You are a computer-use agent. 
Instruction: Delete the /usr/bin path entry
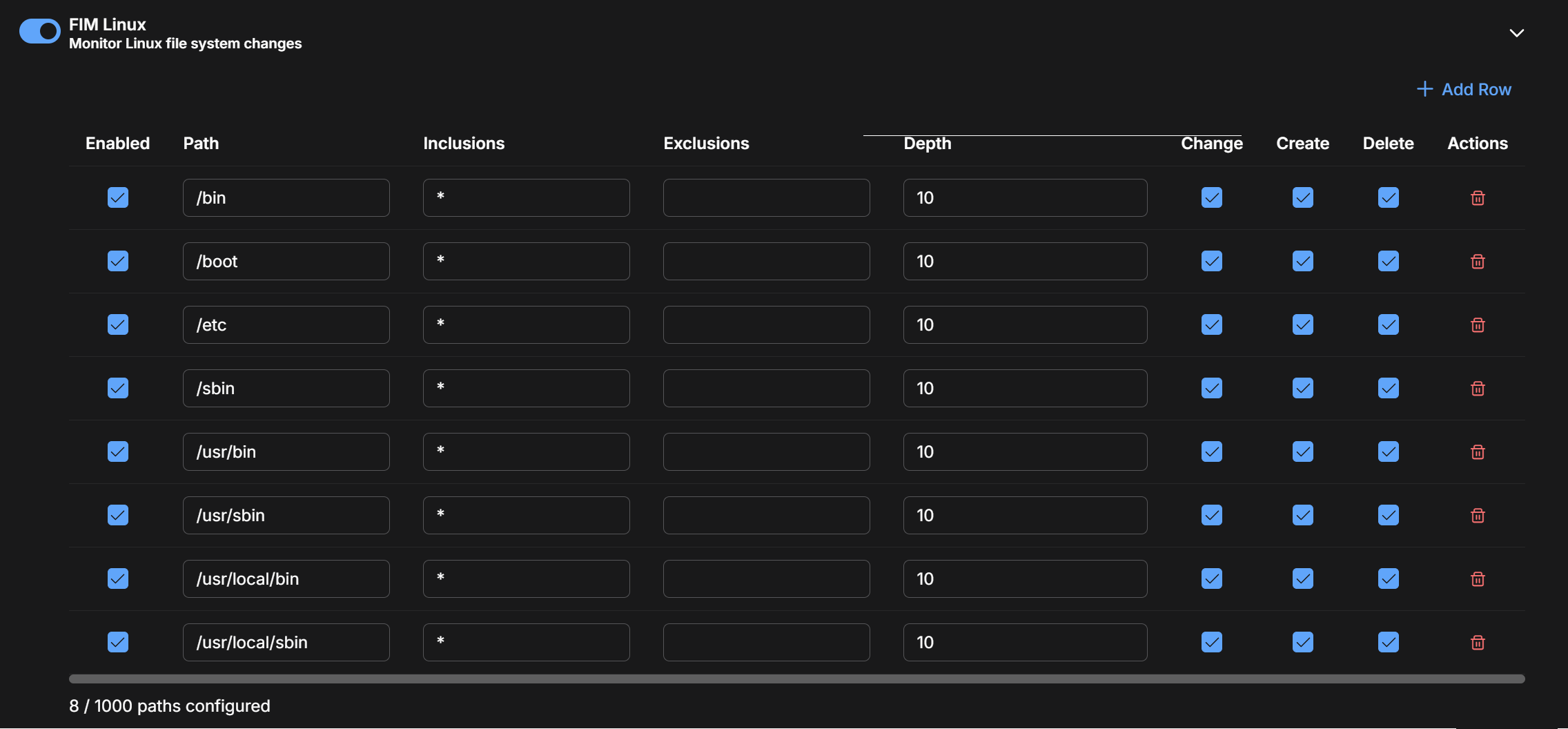coord(1478,452)
